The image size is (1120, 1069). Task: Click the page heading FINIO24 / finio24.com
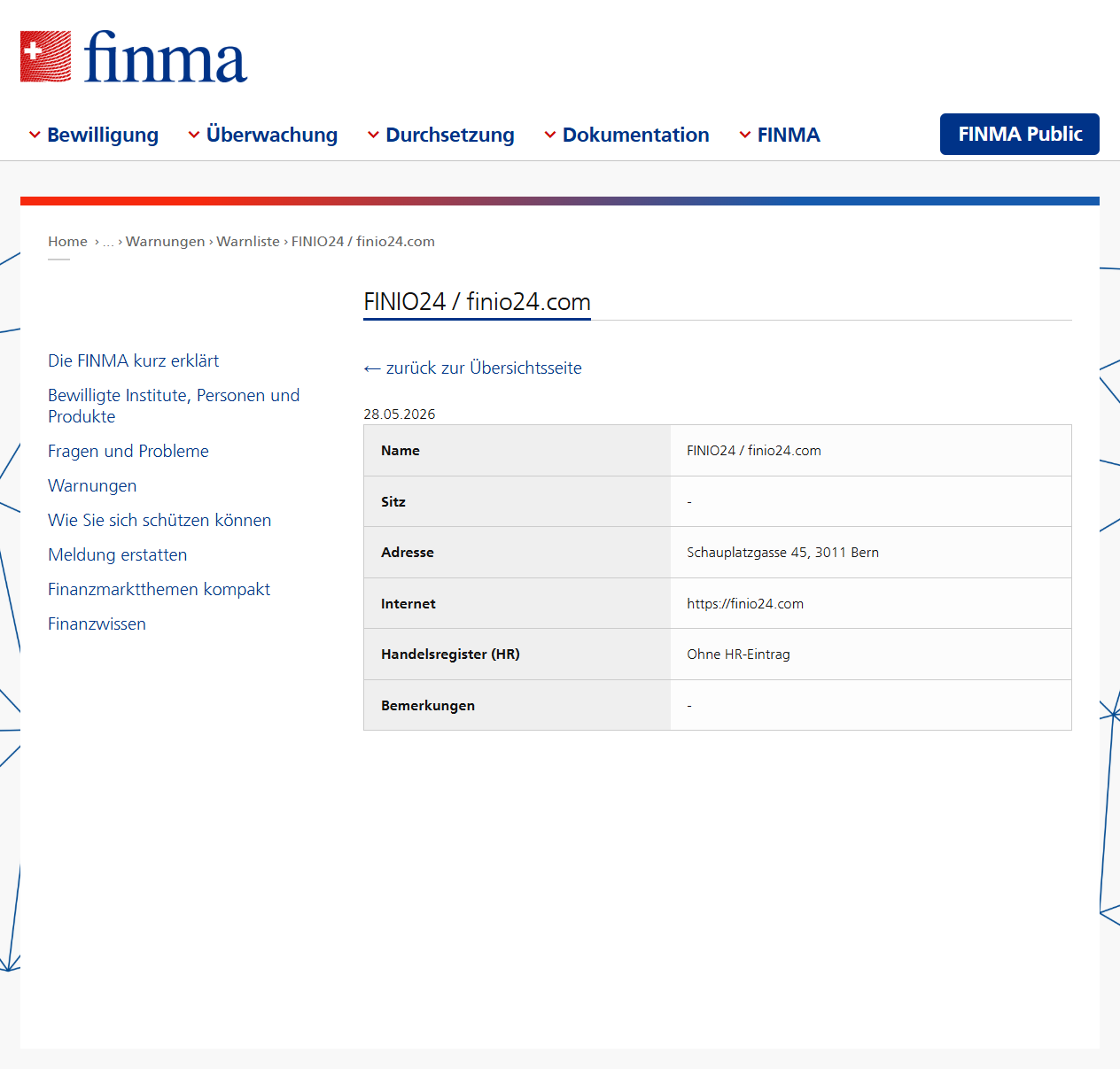pyautogui.click(x=477, y=301)
